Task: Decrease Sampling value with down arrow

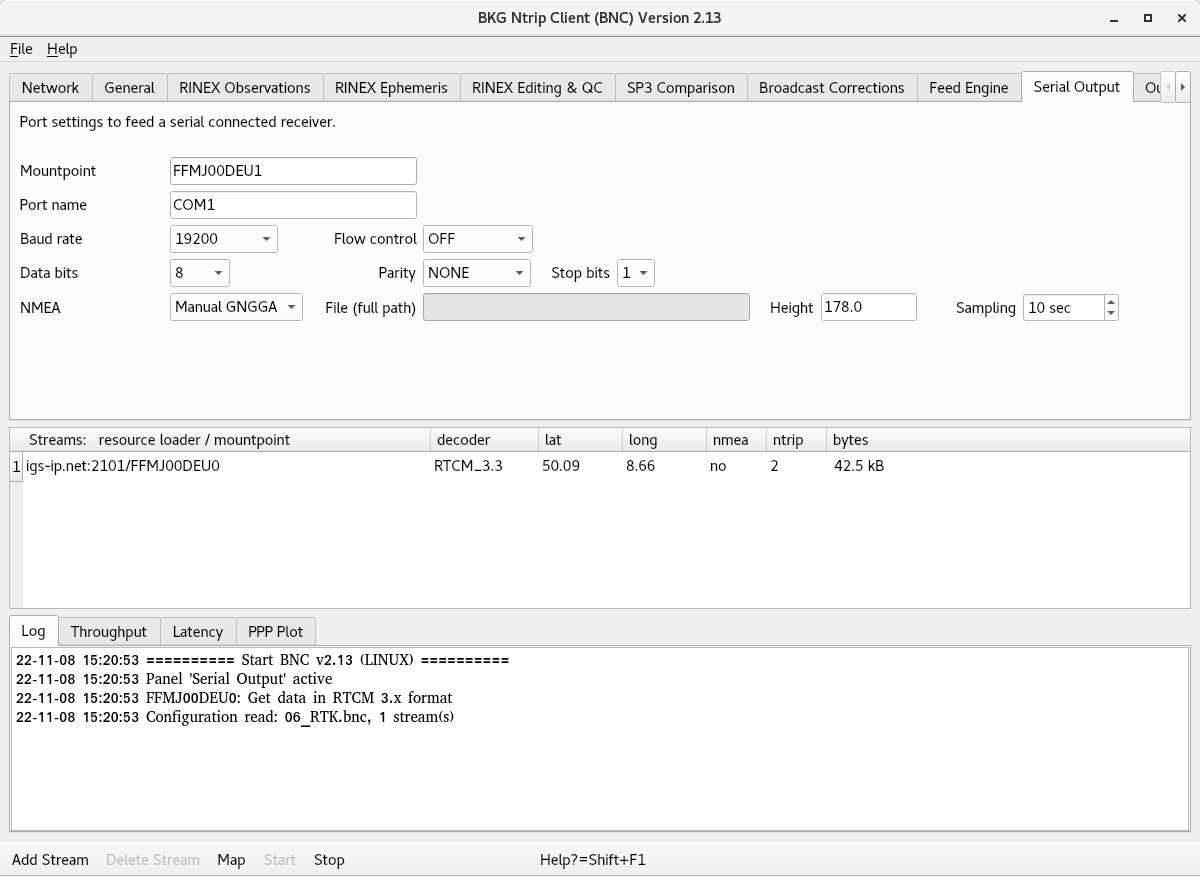Action: click(x=1111, y=314)
